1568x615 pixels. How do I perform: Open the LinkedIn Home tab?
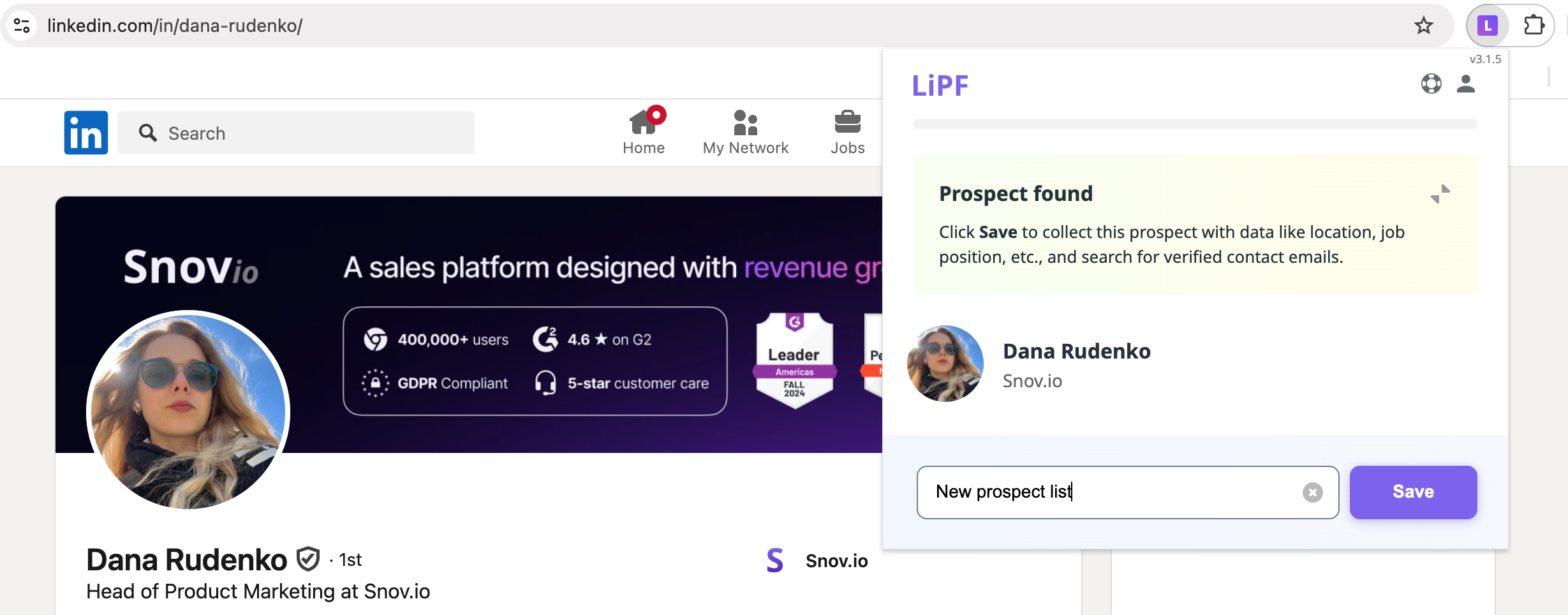pos(644,131)
